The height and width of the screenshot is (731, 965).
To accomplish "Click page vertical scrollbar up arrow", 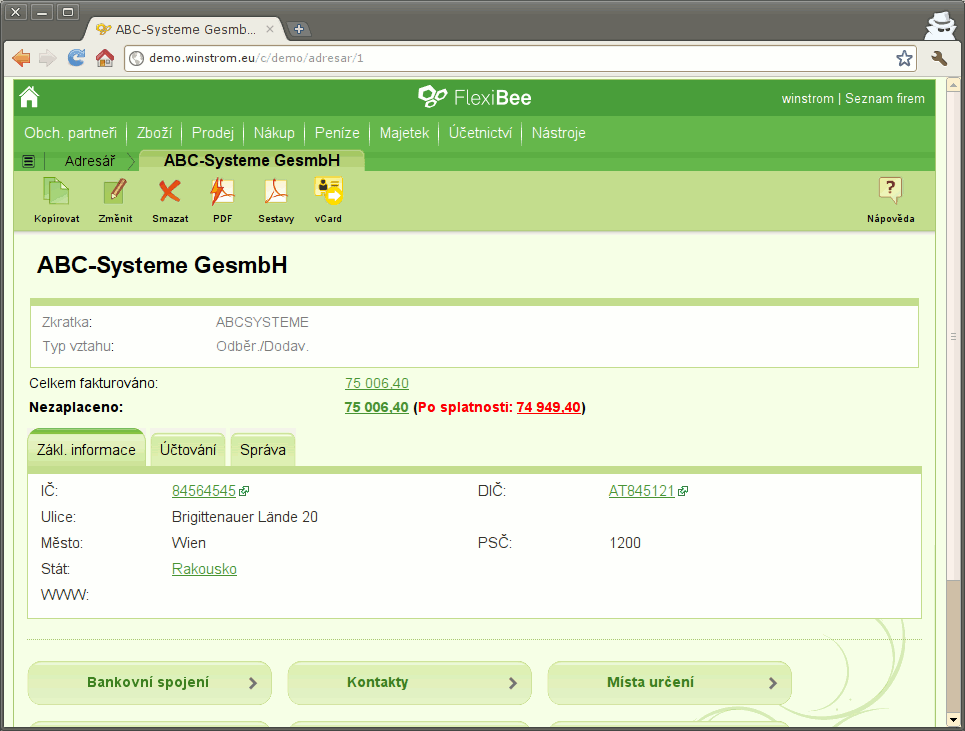I will point(953,85).
